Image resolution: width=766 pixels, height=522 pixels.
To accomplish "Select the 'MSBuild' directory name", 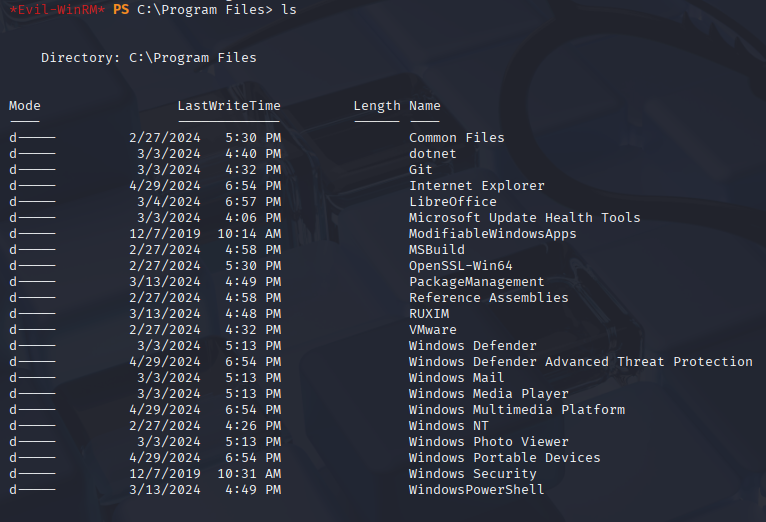I will 437,250.
